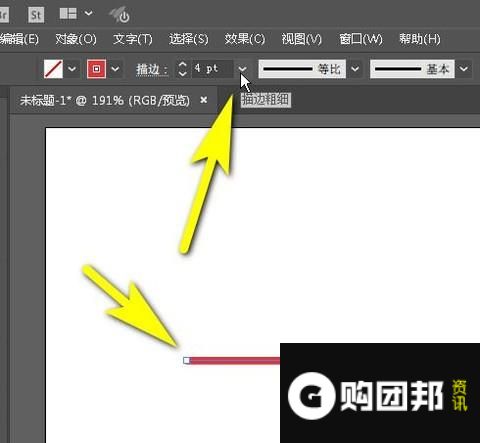Expand the fill color dropdown arrow
This screenshot has height=443, width=480.
tap(72, 69)
